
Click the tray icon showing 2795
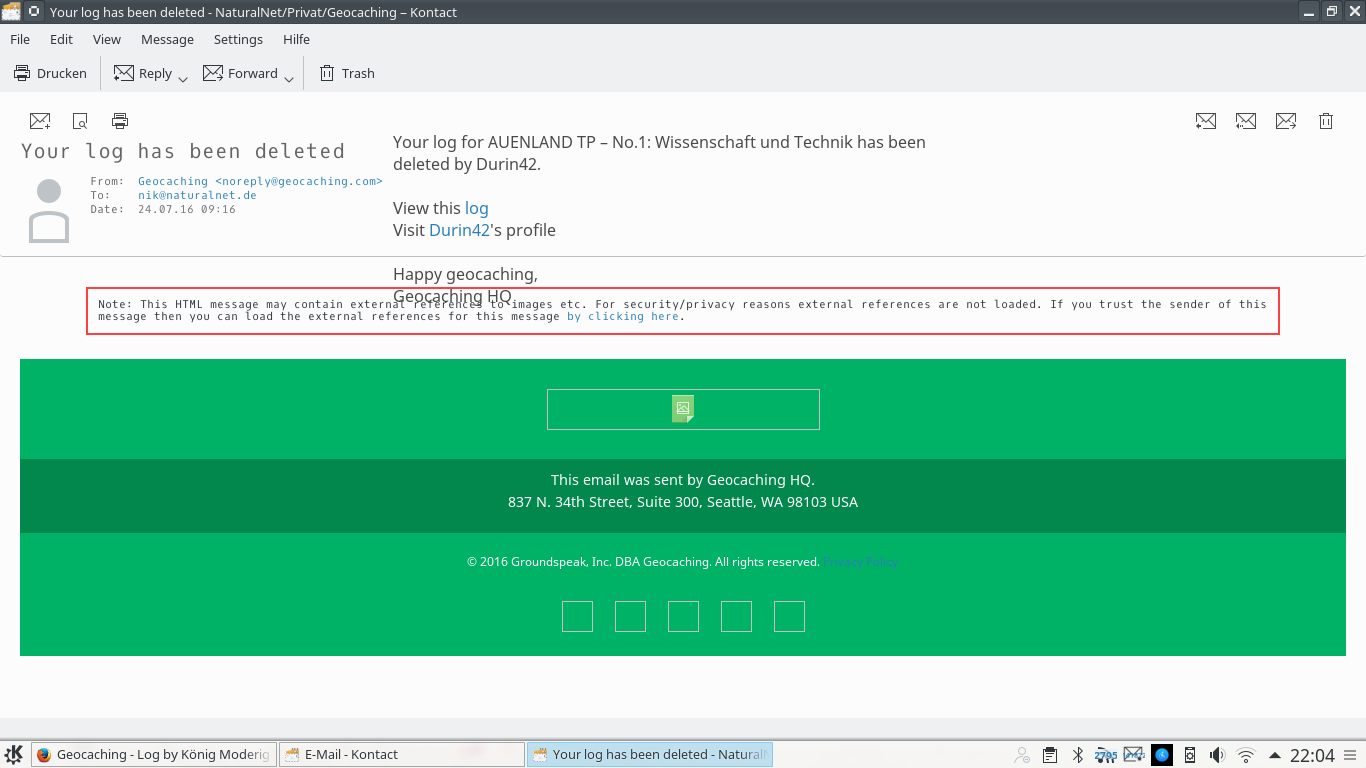(1106, 755)
